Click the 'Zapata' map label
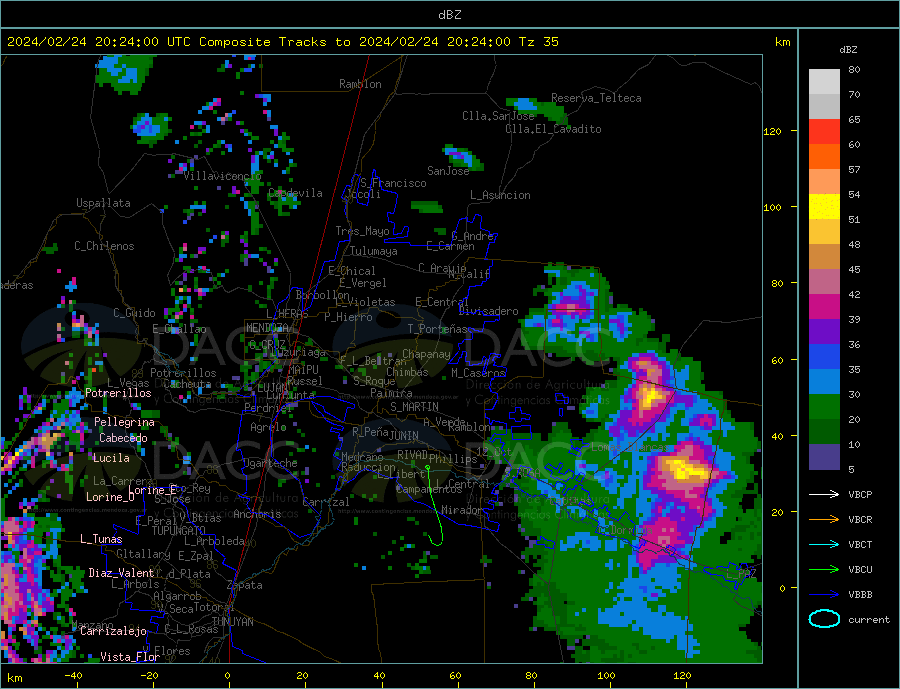 click(245, 585)
